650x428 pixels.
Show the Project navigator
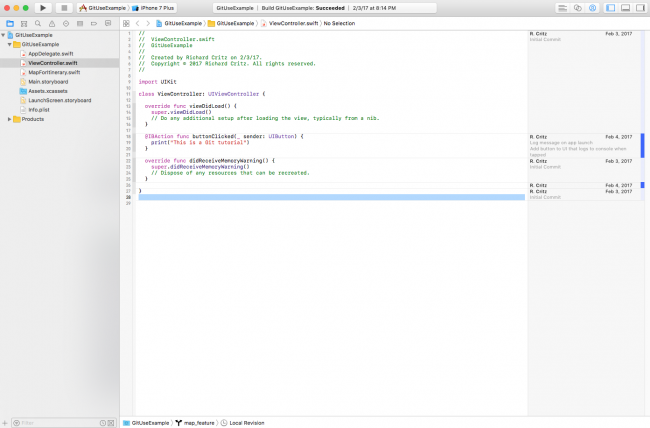[10, 24]
